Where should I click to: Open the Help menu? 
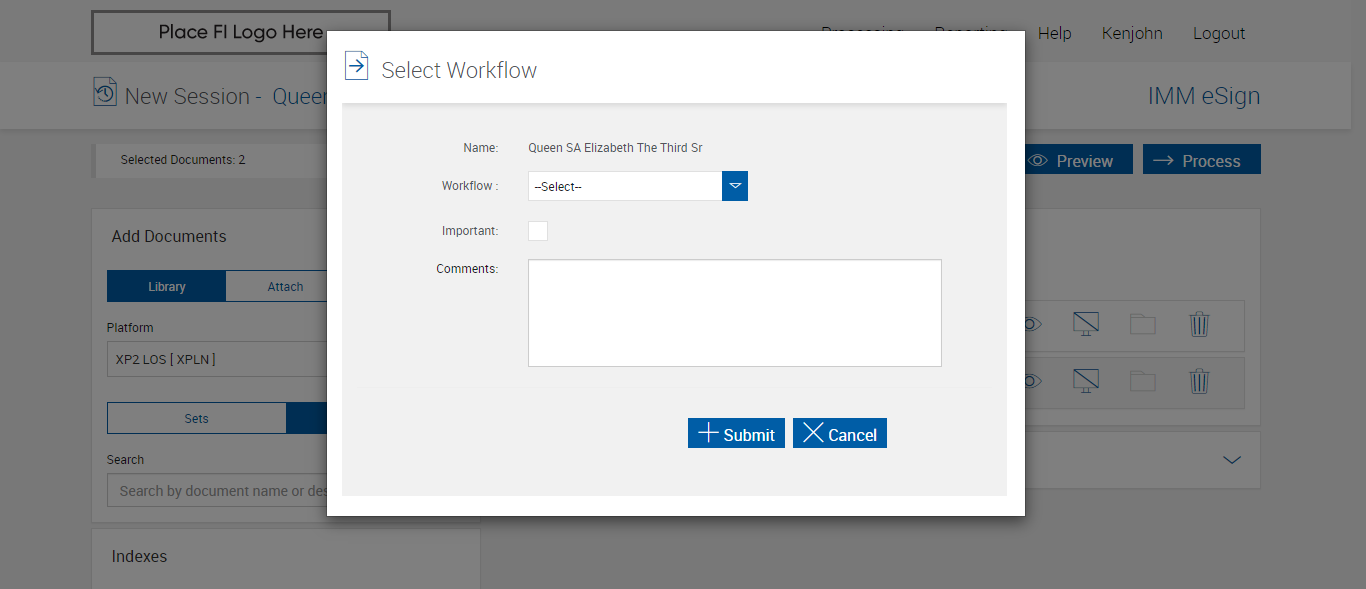[1054, 33]
